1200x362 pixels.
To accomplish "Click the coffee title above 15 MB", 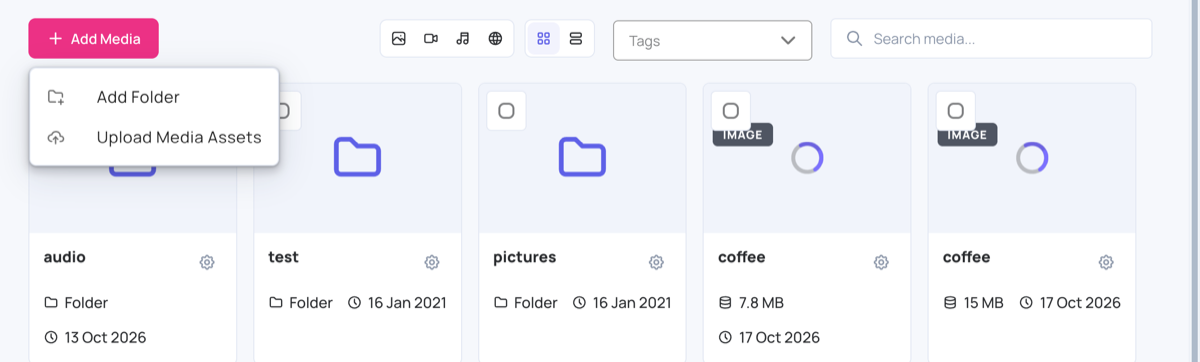I will 967,257.
